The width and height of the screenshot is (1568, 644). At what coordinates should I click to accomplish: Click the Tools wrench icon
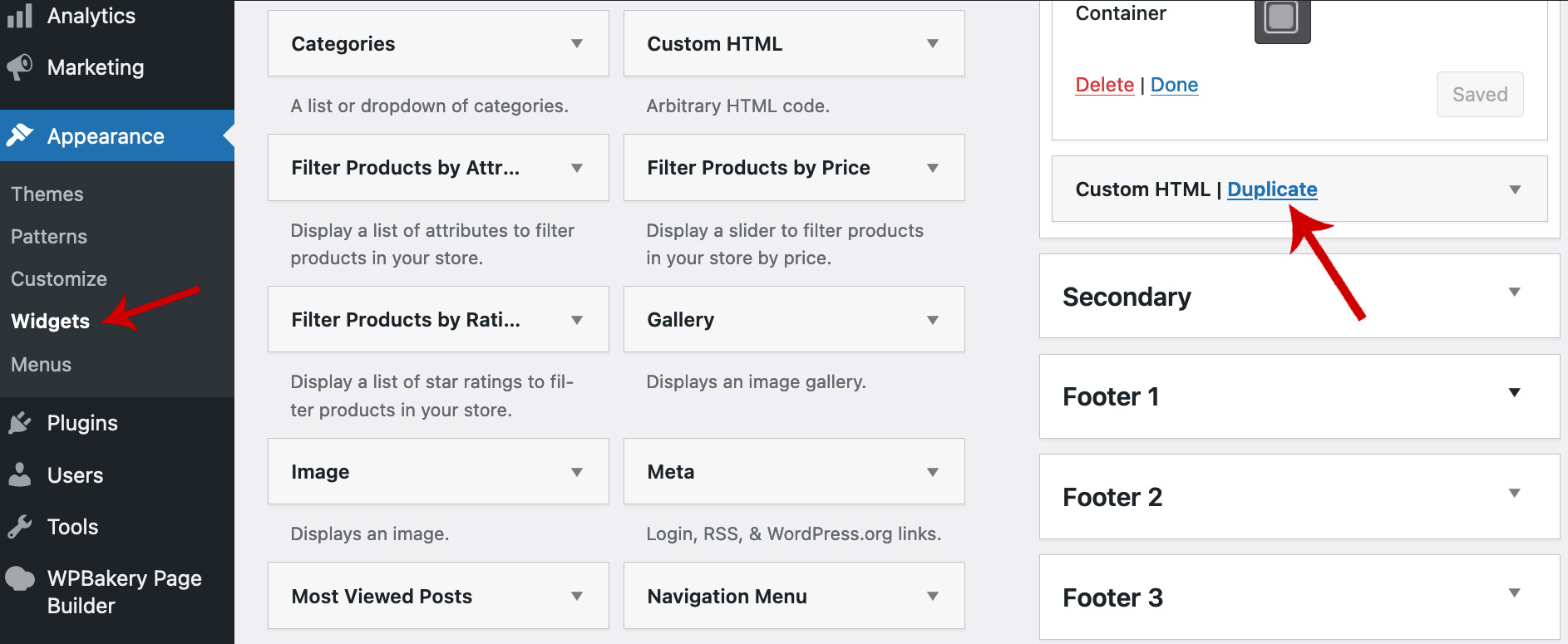pyautogui.click(x=20, y=527)
